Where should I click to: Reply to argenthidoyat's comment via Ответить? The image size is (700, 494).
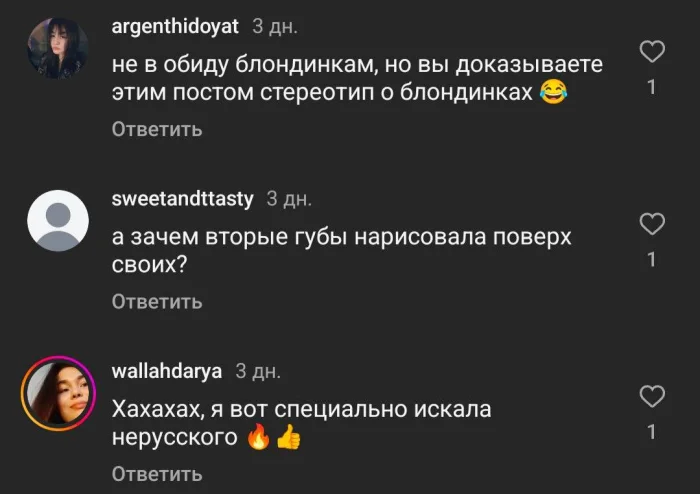[x=157, y=129]
